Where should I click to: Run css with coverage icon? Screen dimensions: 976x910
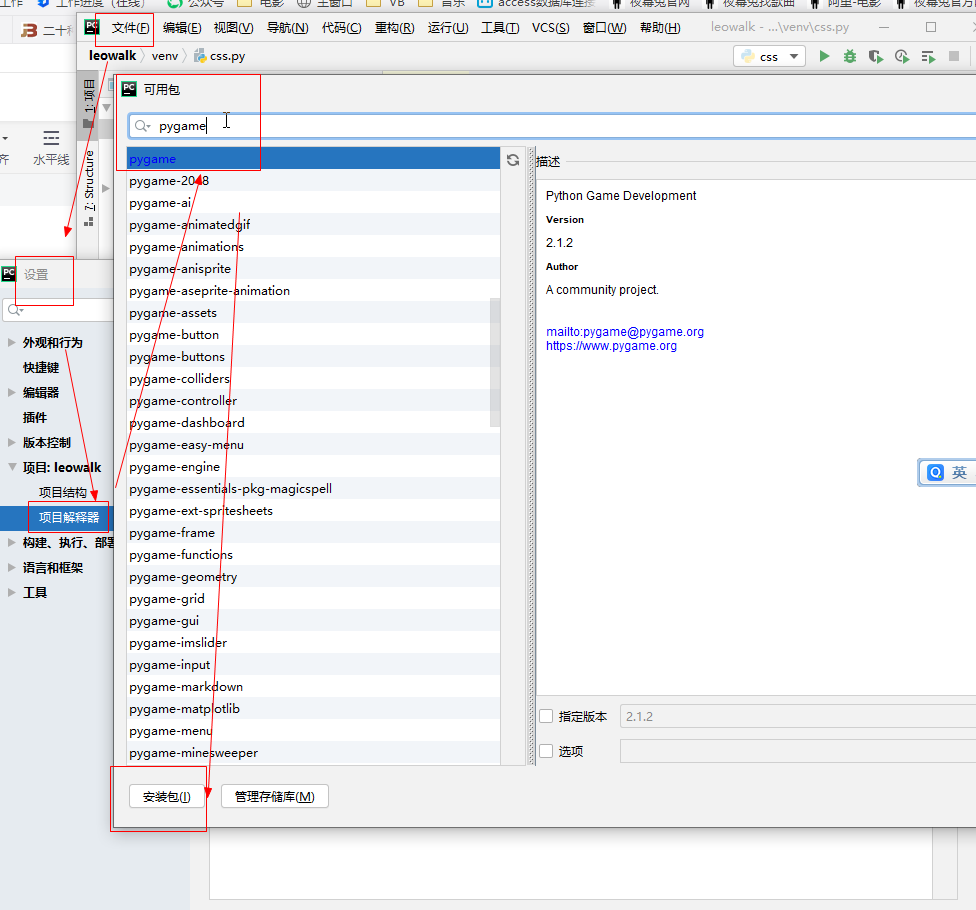pos(875,56)
